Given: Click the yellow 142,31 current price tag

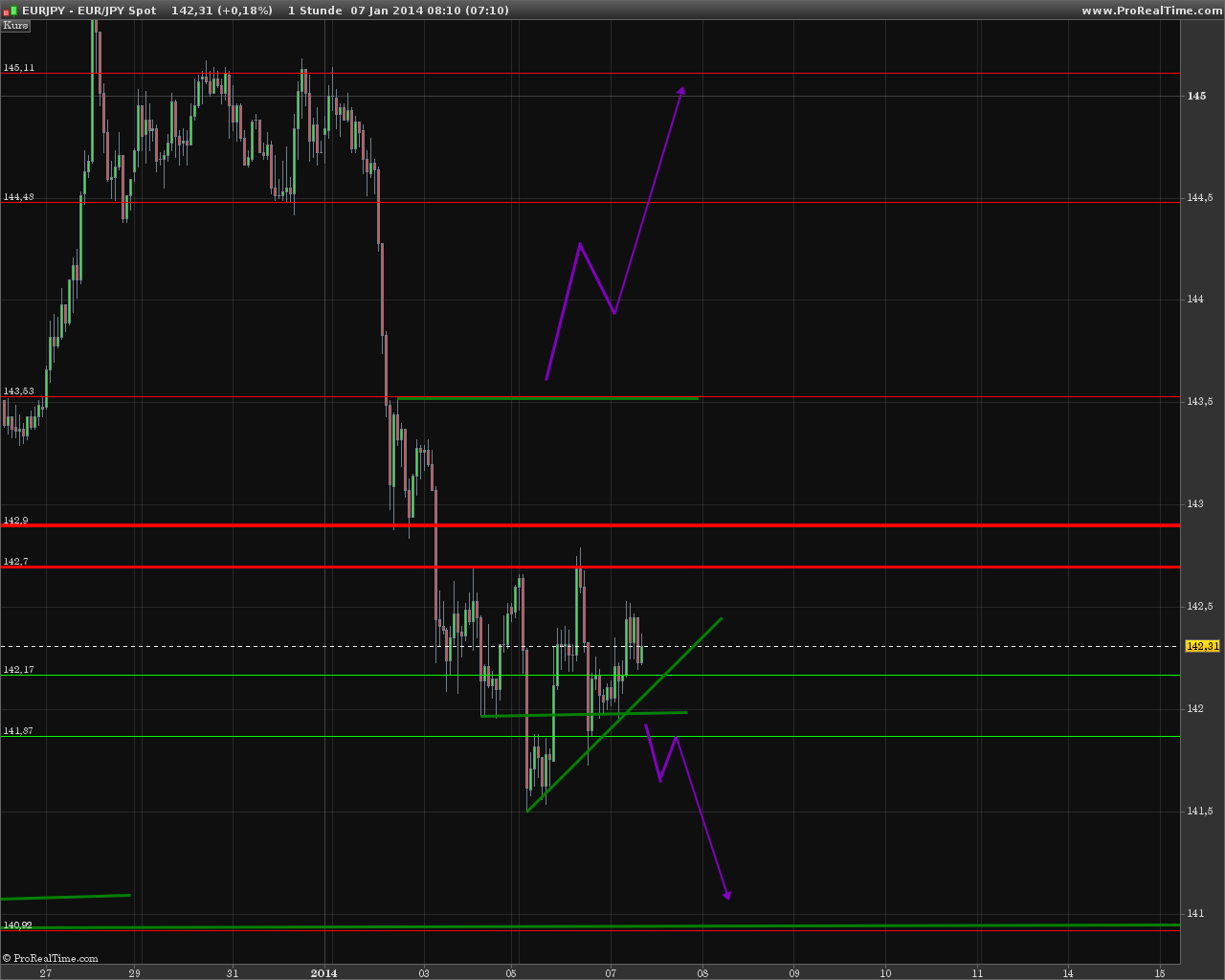Looking at the screenshot, I should coord(1202,646).
